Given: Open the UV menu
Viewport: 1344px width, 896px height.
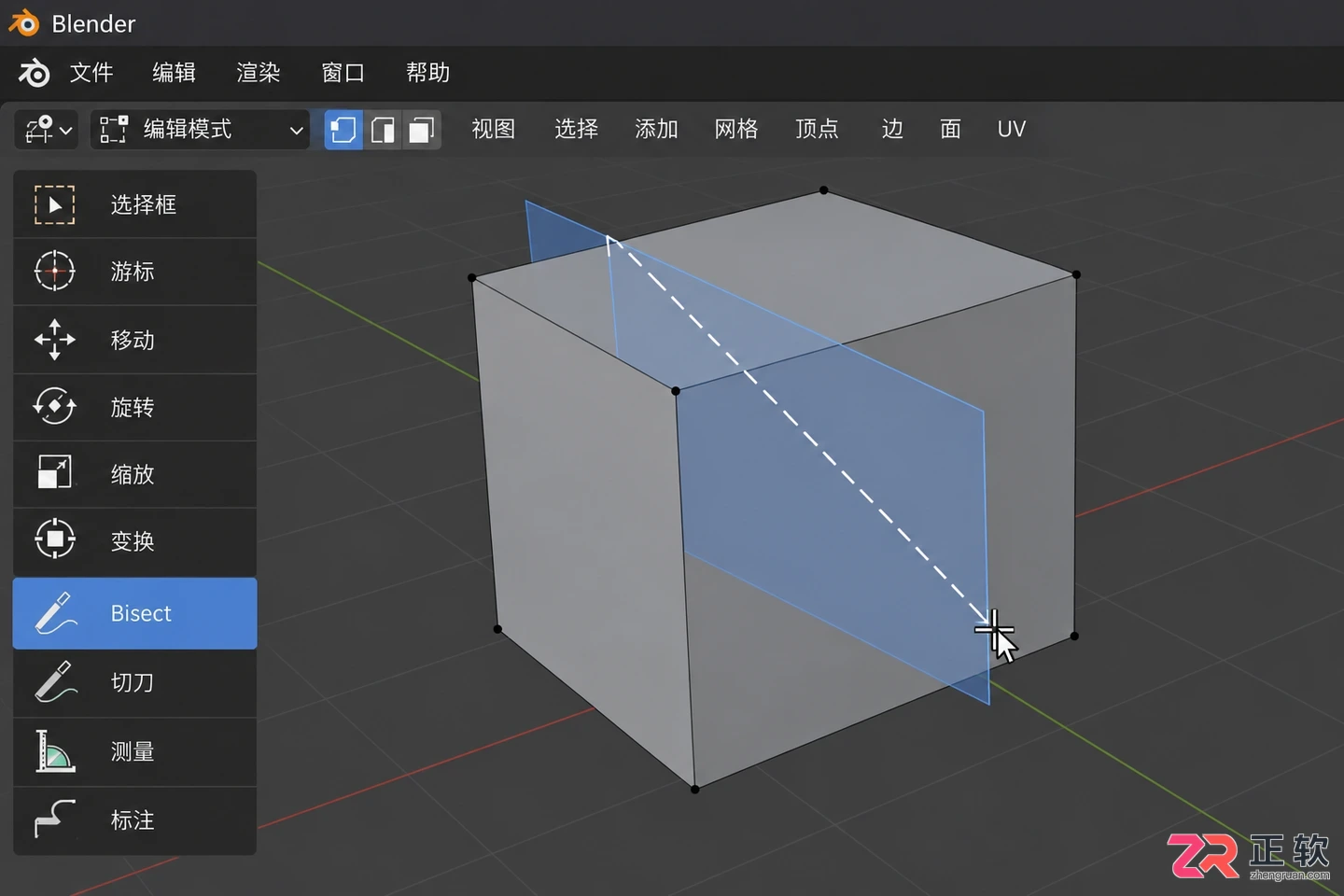Looking at the screenshot, I should [x=1012, y=129].
